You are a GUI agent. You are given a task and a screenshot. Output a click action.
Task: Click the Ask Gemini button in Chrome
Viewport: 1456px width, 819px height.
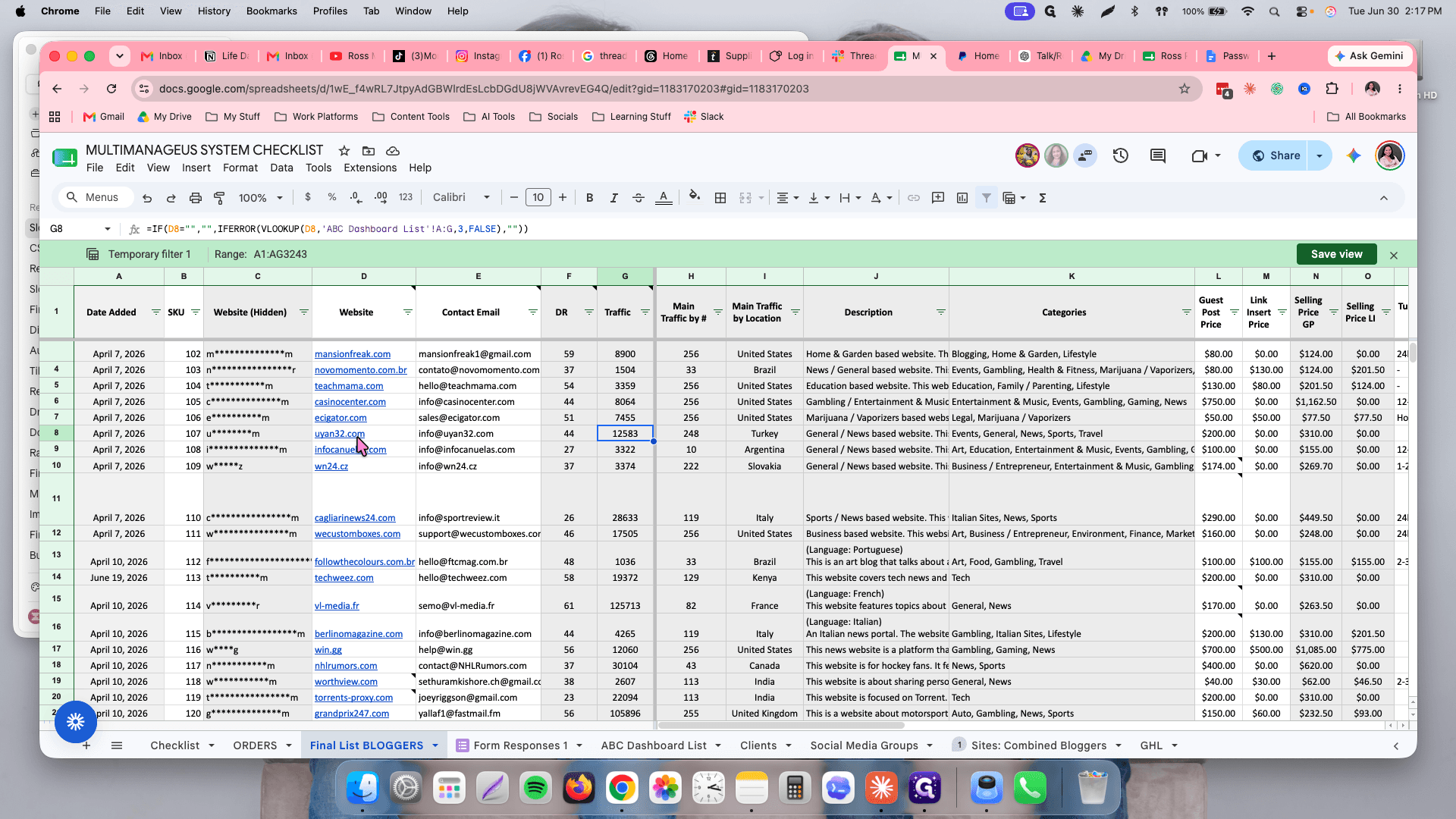point(1370,56)
